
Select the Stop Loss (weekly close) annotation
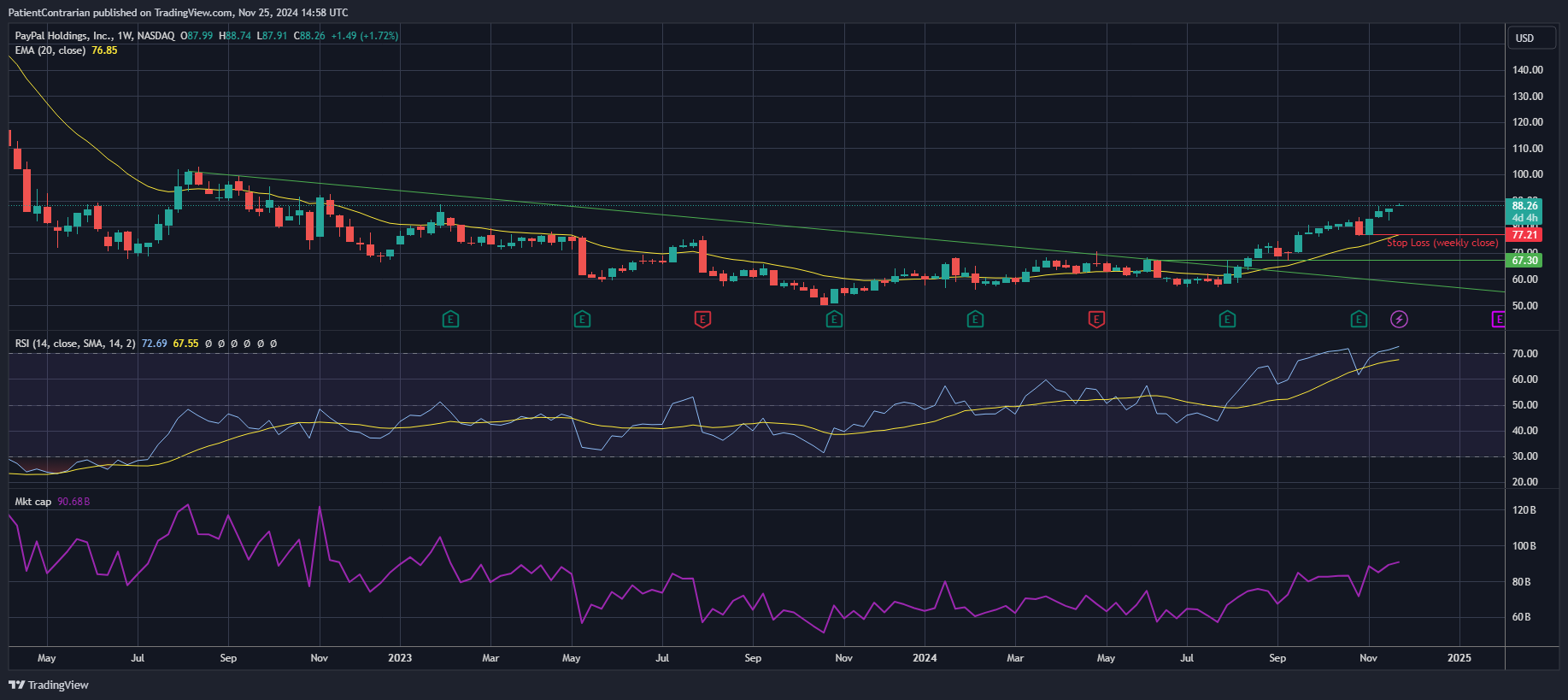click(1442, 243)
